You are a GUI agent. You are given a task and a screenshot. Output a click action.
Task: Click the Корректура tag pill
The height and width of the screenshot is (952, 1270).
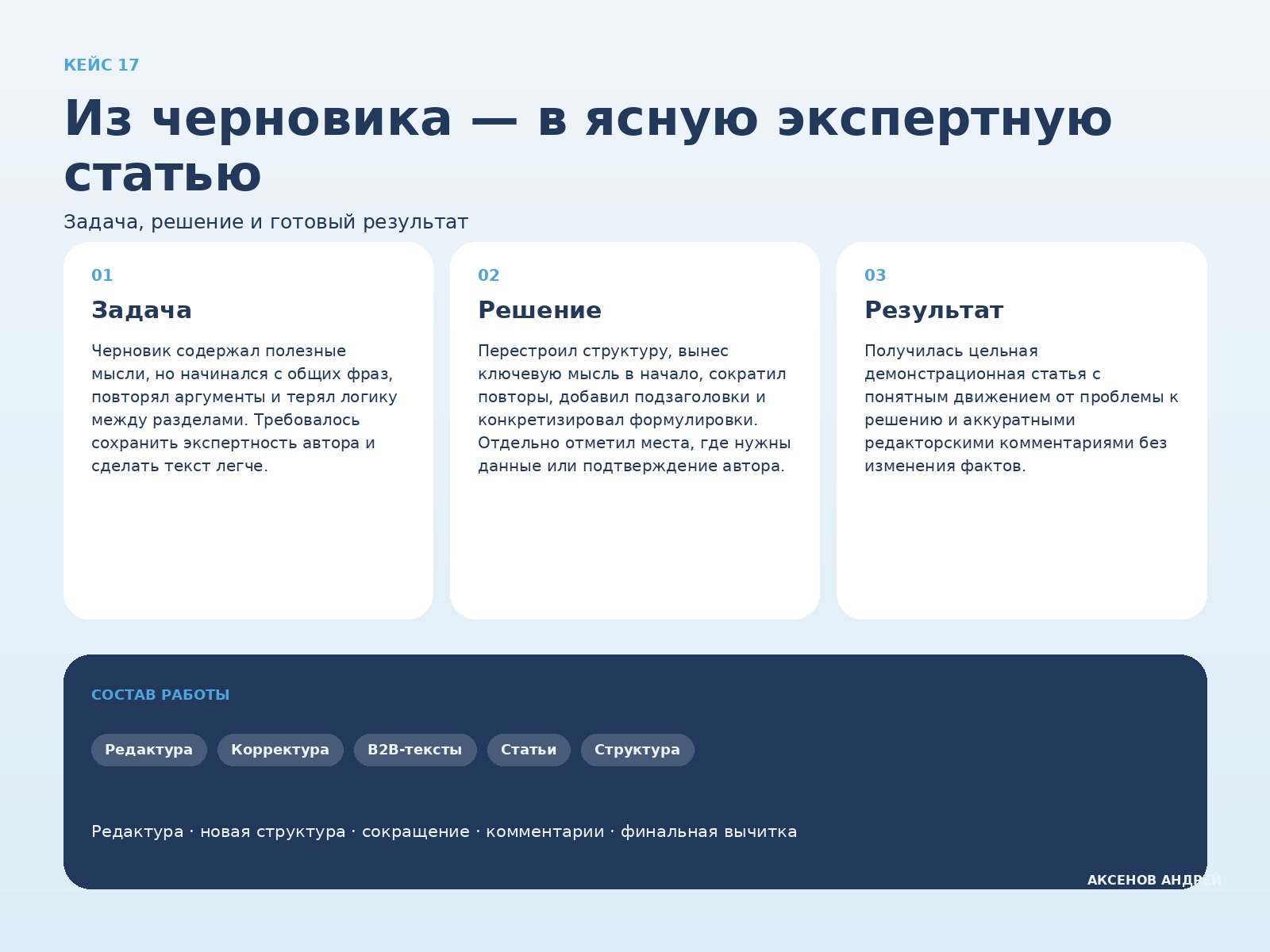[x=280, y=750]
